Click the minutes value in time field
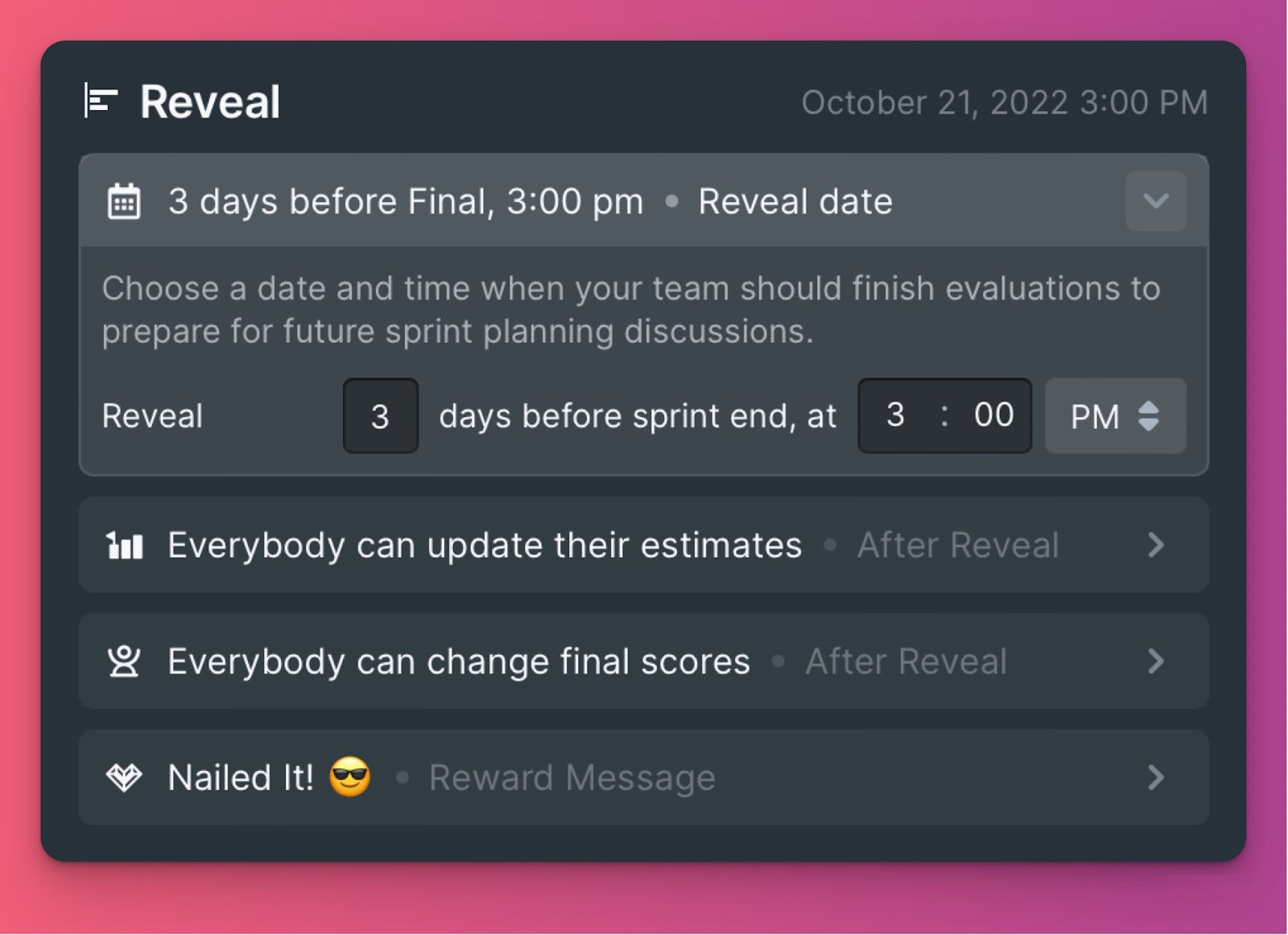 point(993,415)
